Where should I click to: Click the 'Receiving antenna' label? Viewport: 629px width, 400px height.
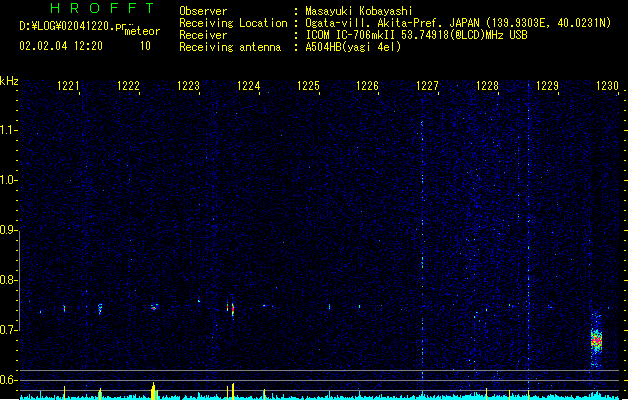230,47
